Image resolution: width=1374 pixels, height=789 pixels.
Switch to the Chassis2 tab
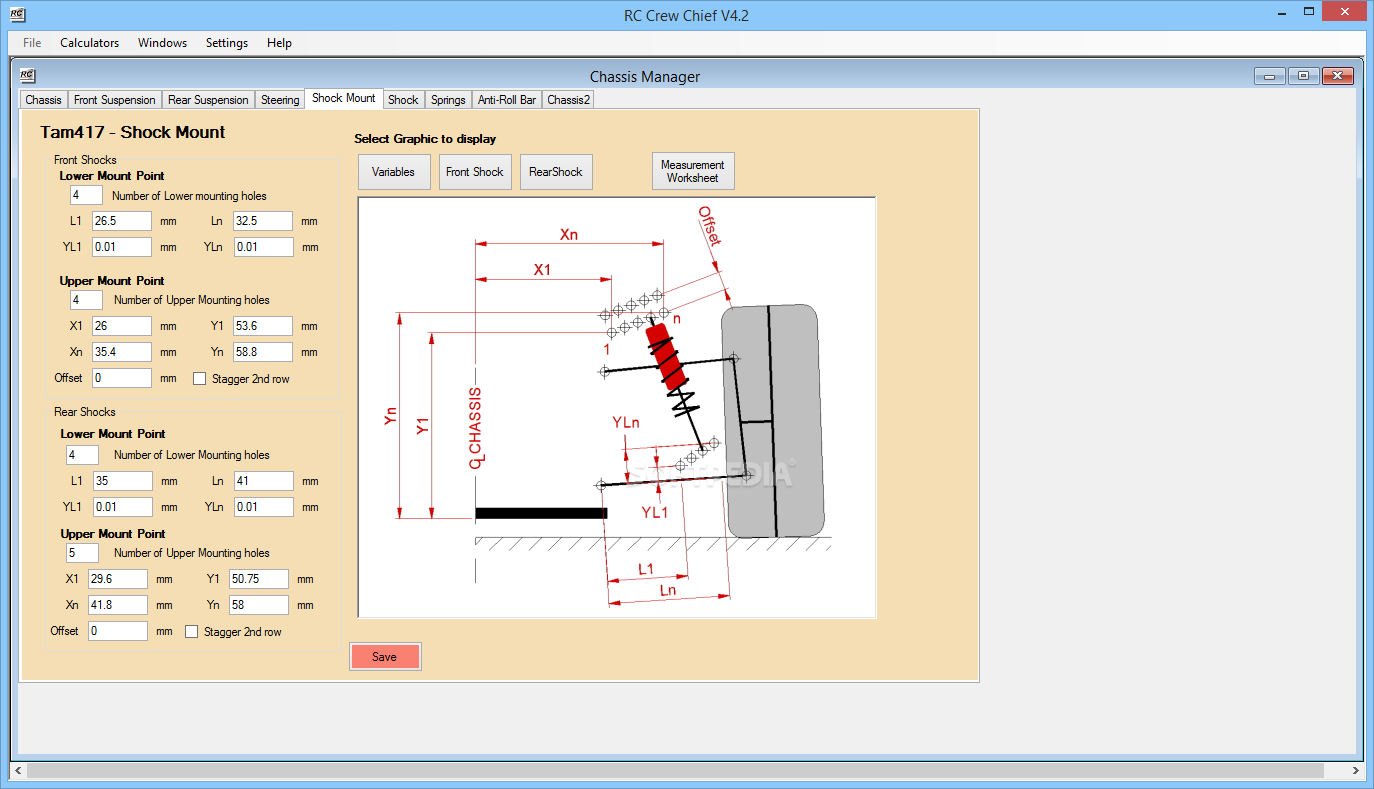click(x=569, y=100)
